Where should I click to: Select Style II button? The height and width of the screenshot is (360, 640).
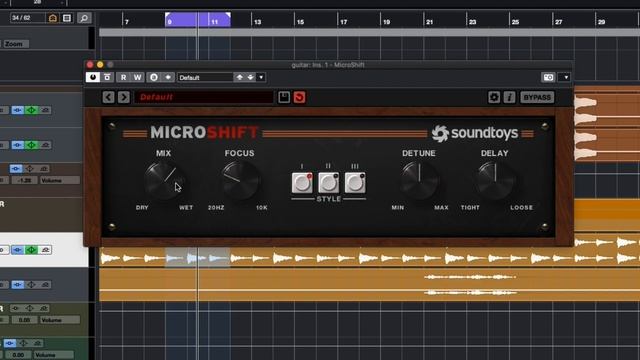329,182
